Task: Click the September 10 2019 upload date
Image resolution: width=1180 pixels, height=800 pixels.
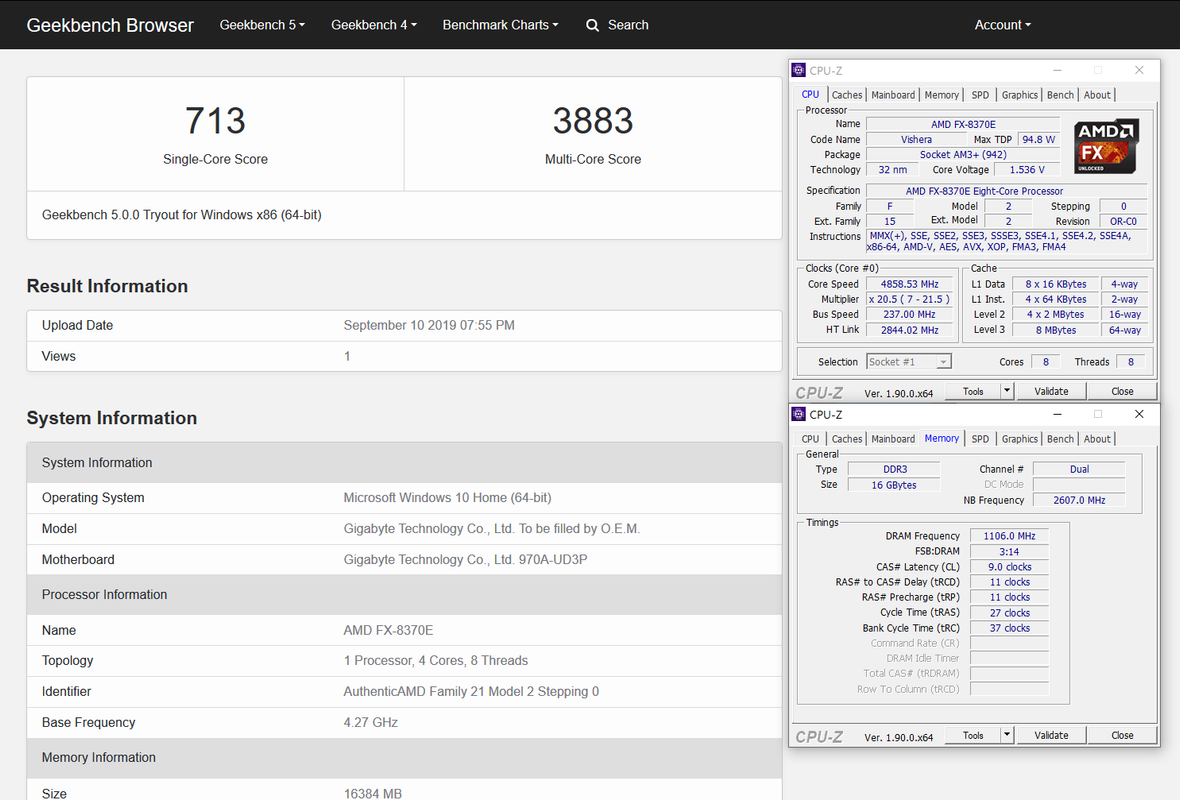Action: [429, 325]
